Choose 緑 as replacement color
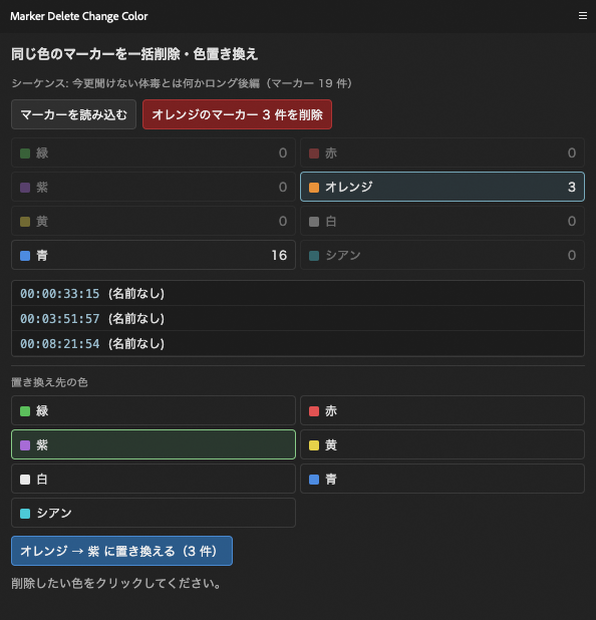The width and height of the screenshot is (596, 620). pos(153,410)
